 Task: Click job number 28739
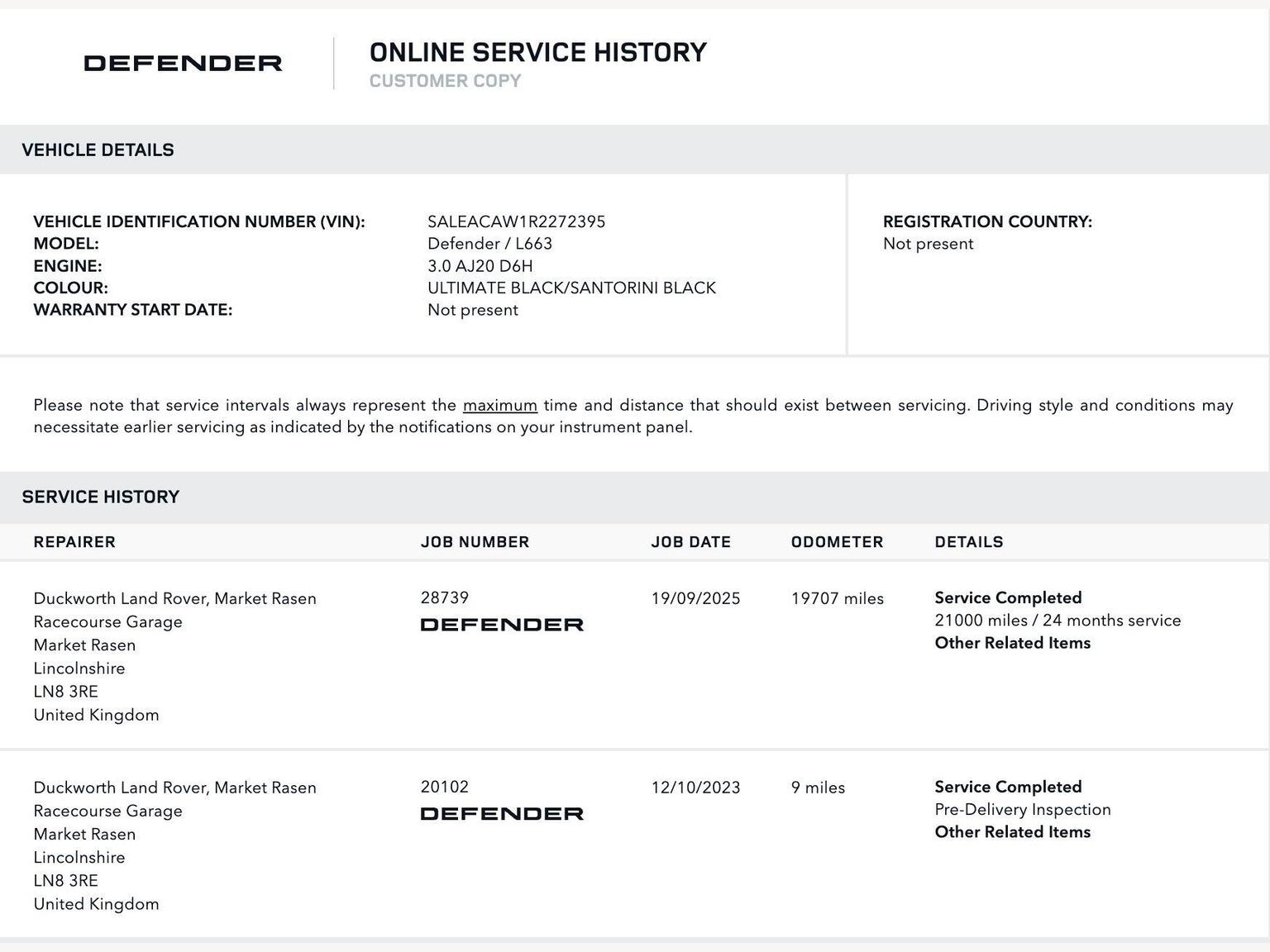[x=444, y=597]
